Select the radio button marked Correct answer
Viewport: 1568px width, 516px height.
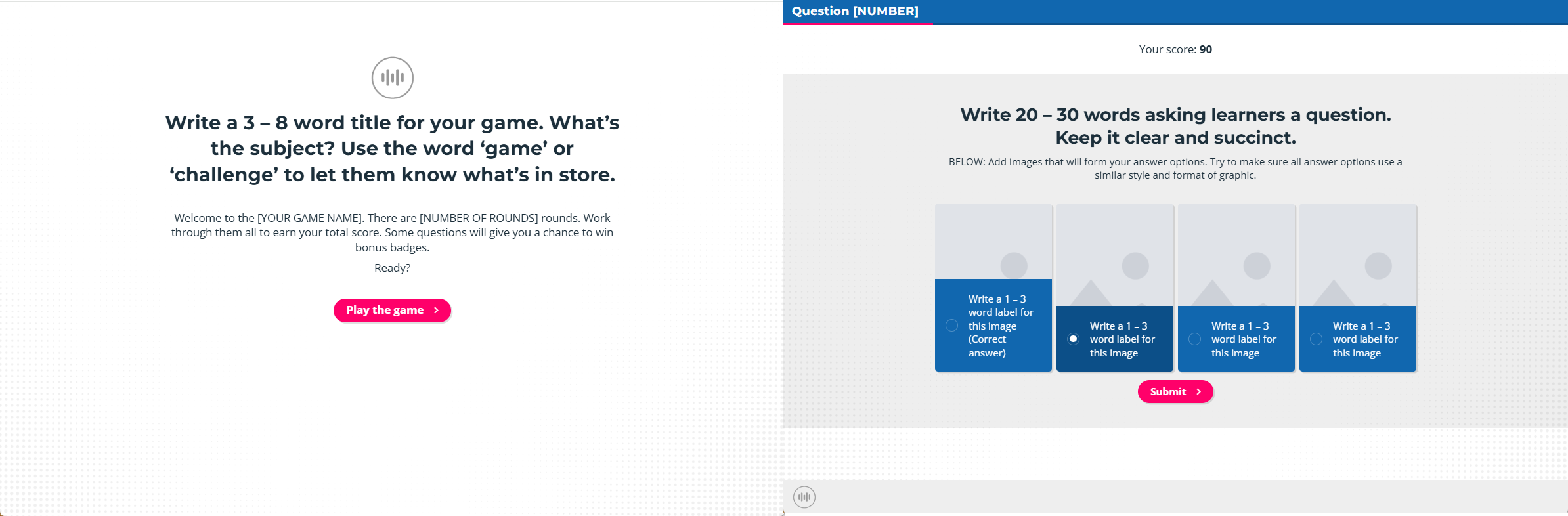(951, 326)
